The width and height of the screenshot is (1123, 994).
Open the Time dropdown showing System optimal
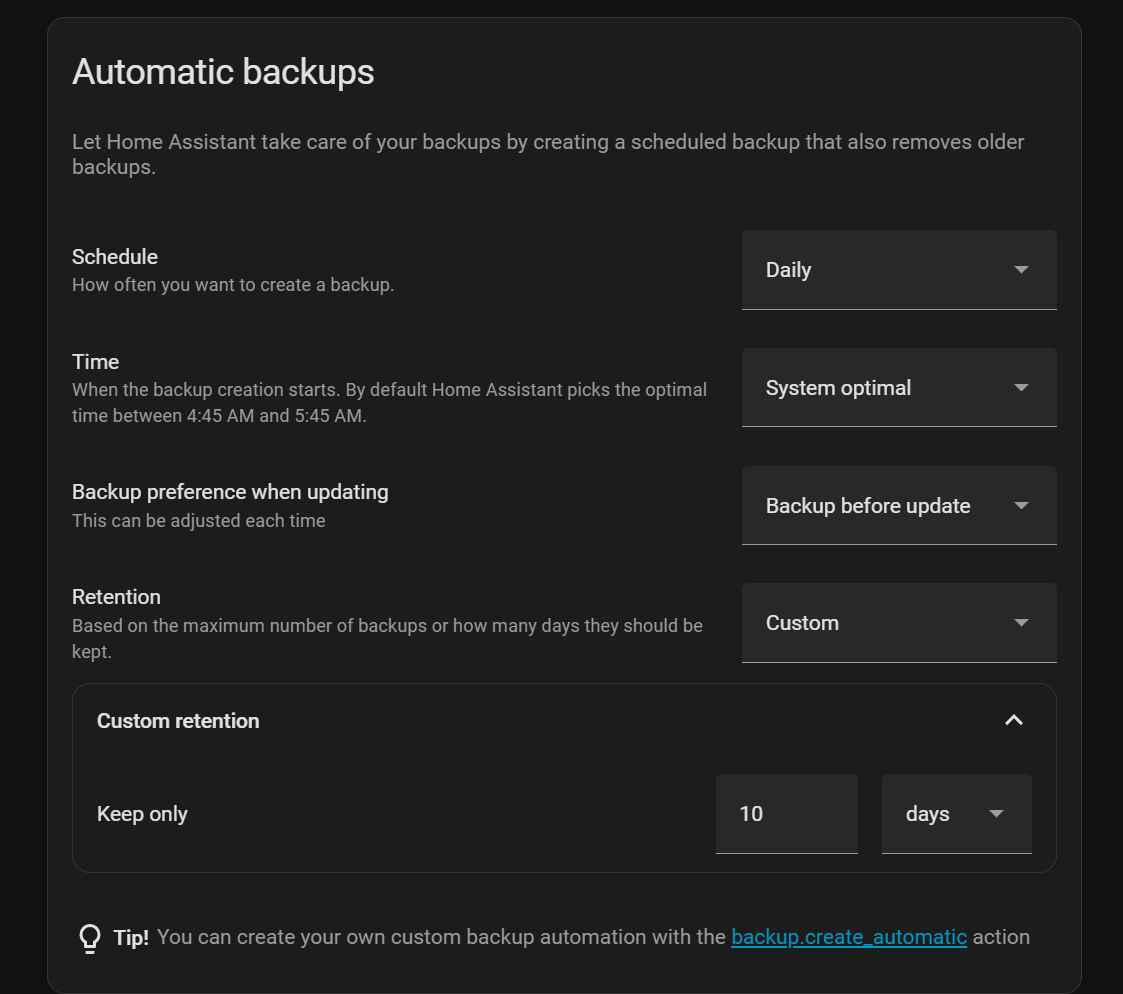click(x=880, y=388)
